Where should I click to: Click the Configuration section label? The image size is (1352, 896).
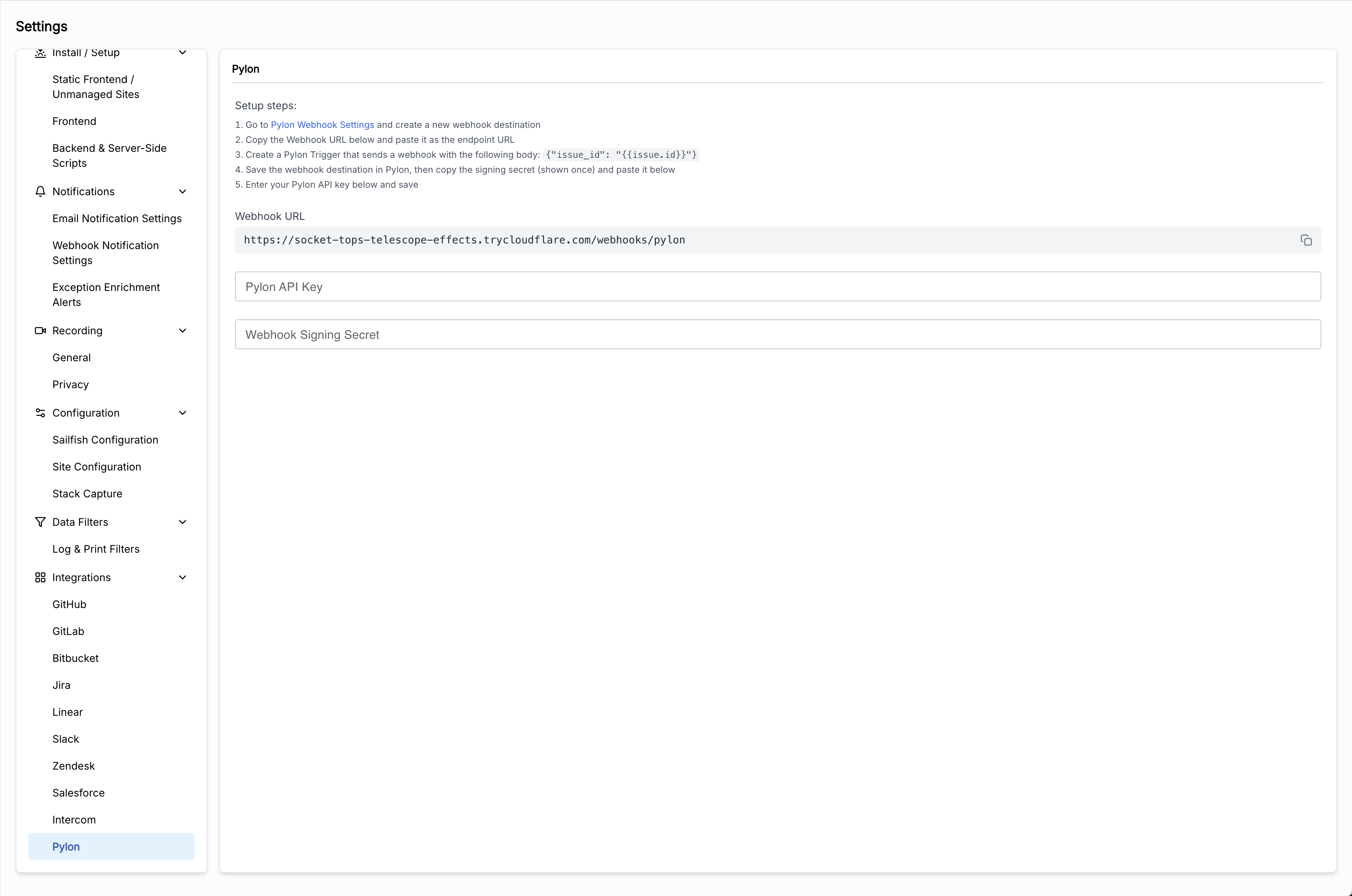coord(86,412)
